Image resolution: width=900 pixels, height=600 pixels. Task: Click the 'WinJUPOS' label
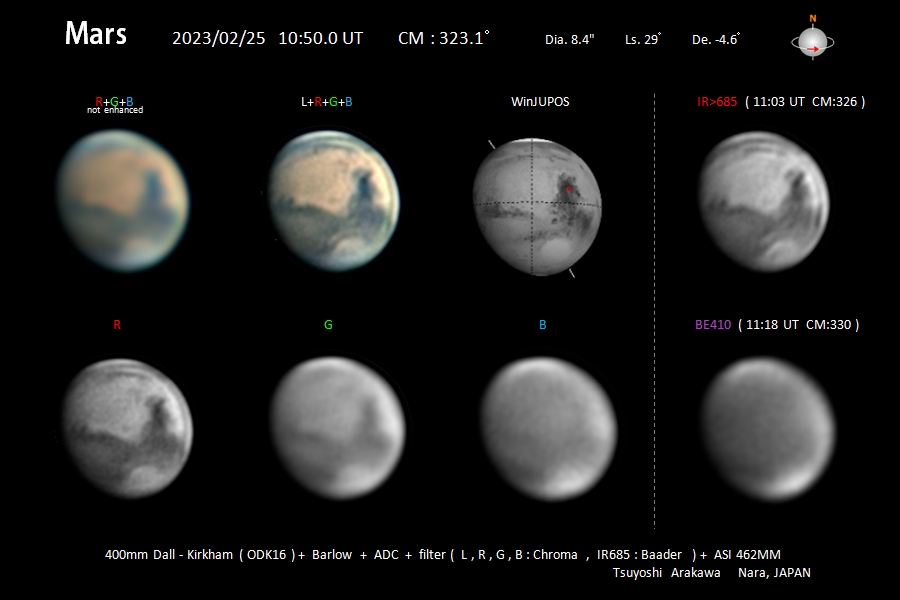point(540,102)
